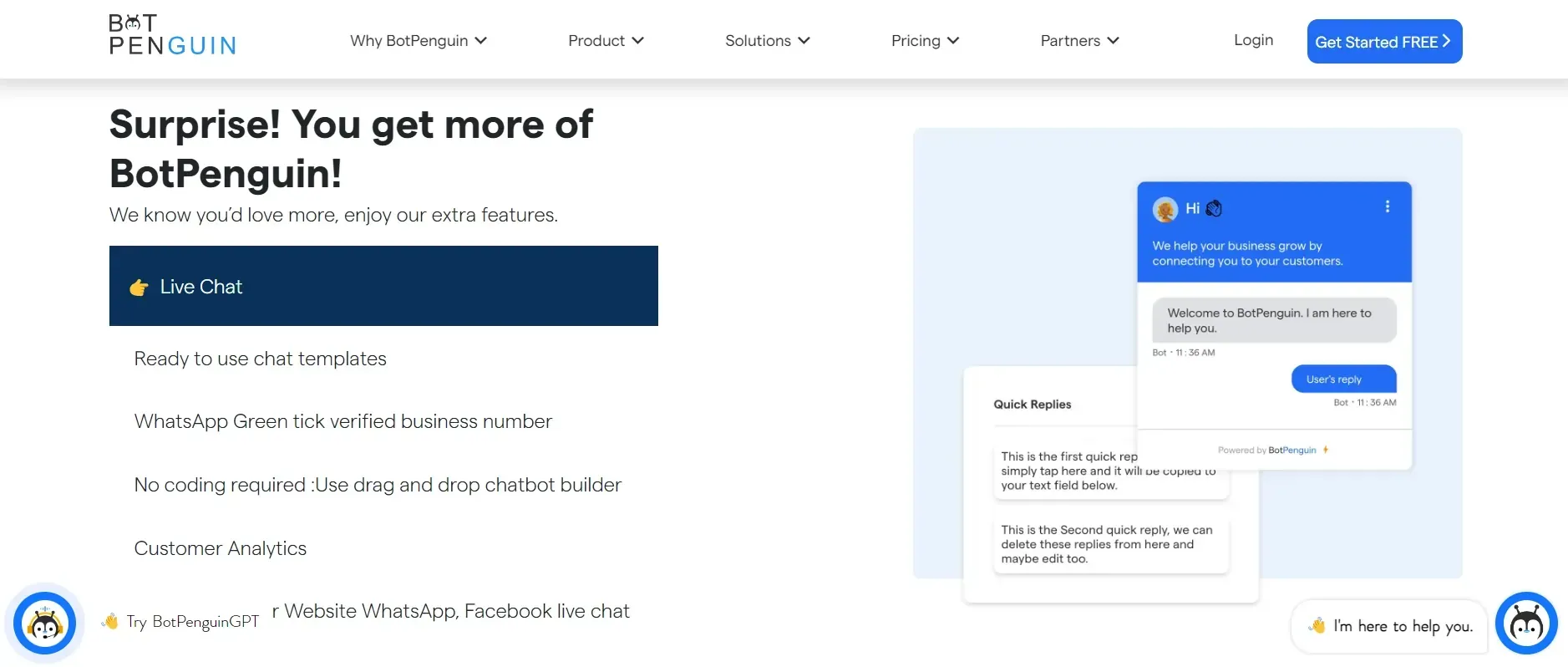Click the User's reply chat bubble
1568x667 pixels.
(x=1343, y=379)
